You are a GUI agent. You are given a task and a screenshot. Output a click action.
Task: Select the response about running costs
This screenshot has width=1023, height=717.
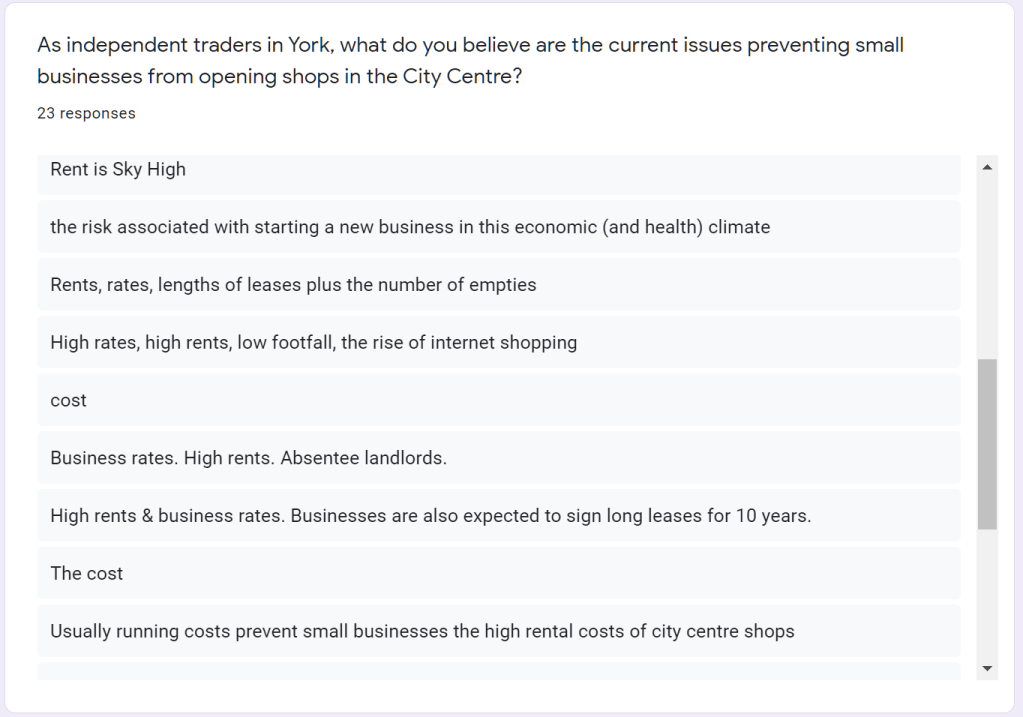[x=422, y=632]
